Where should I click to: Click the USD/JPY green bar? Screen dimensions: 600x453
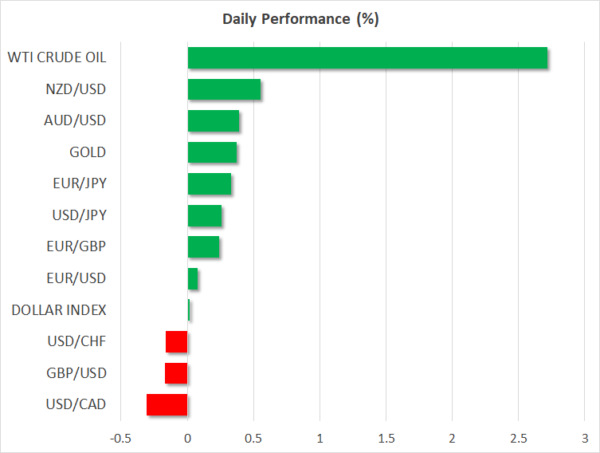(204, 216)
